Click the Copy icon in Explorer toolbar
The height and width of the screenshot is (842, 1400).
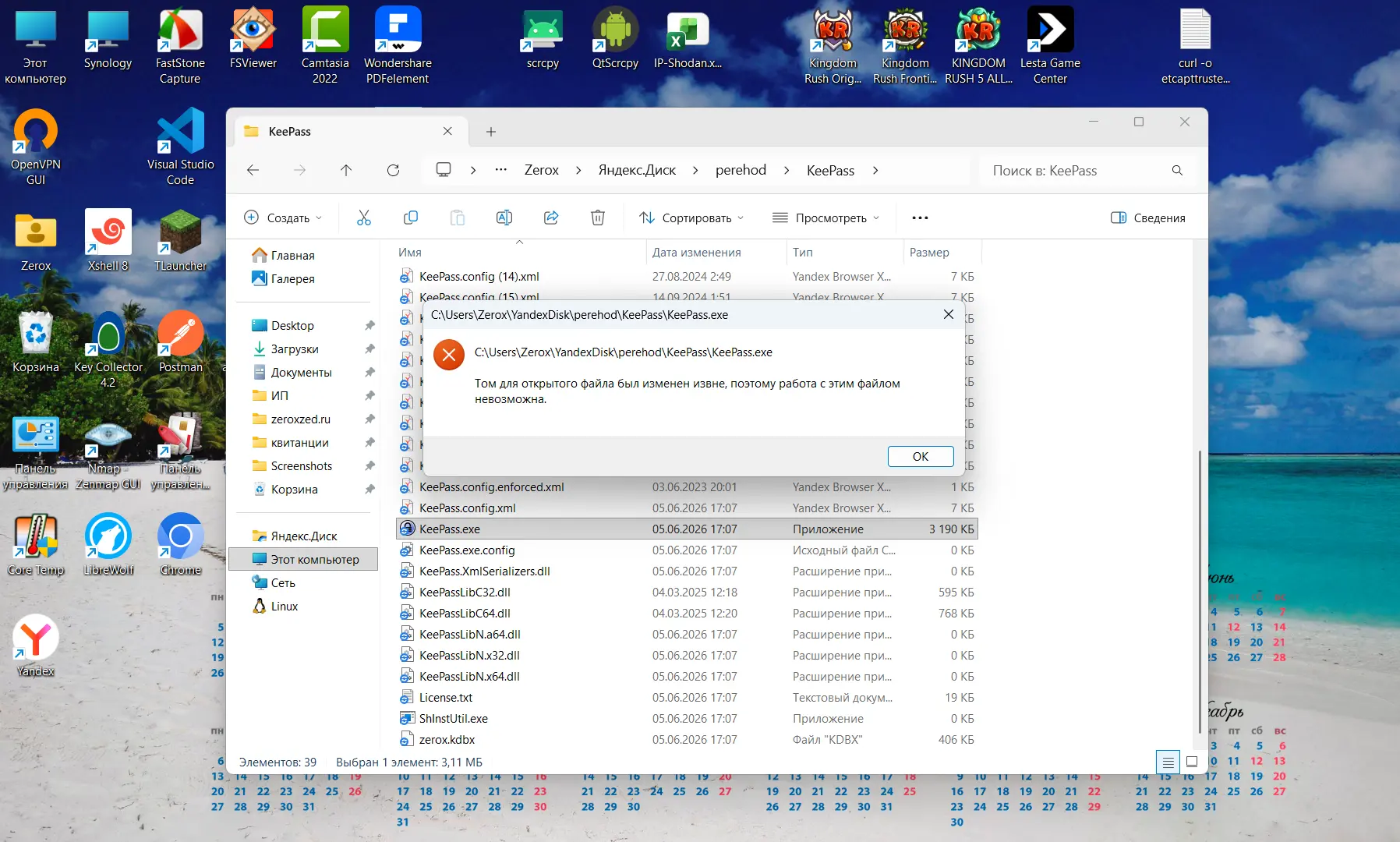click(x=411, y=218)
